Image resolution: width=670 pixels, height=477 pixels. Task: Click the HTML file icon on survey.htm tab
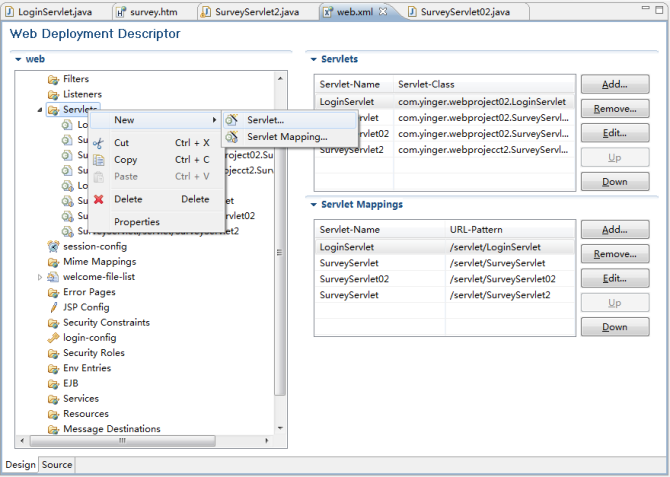121,12
